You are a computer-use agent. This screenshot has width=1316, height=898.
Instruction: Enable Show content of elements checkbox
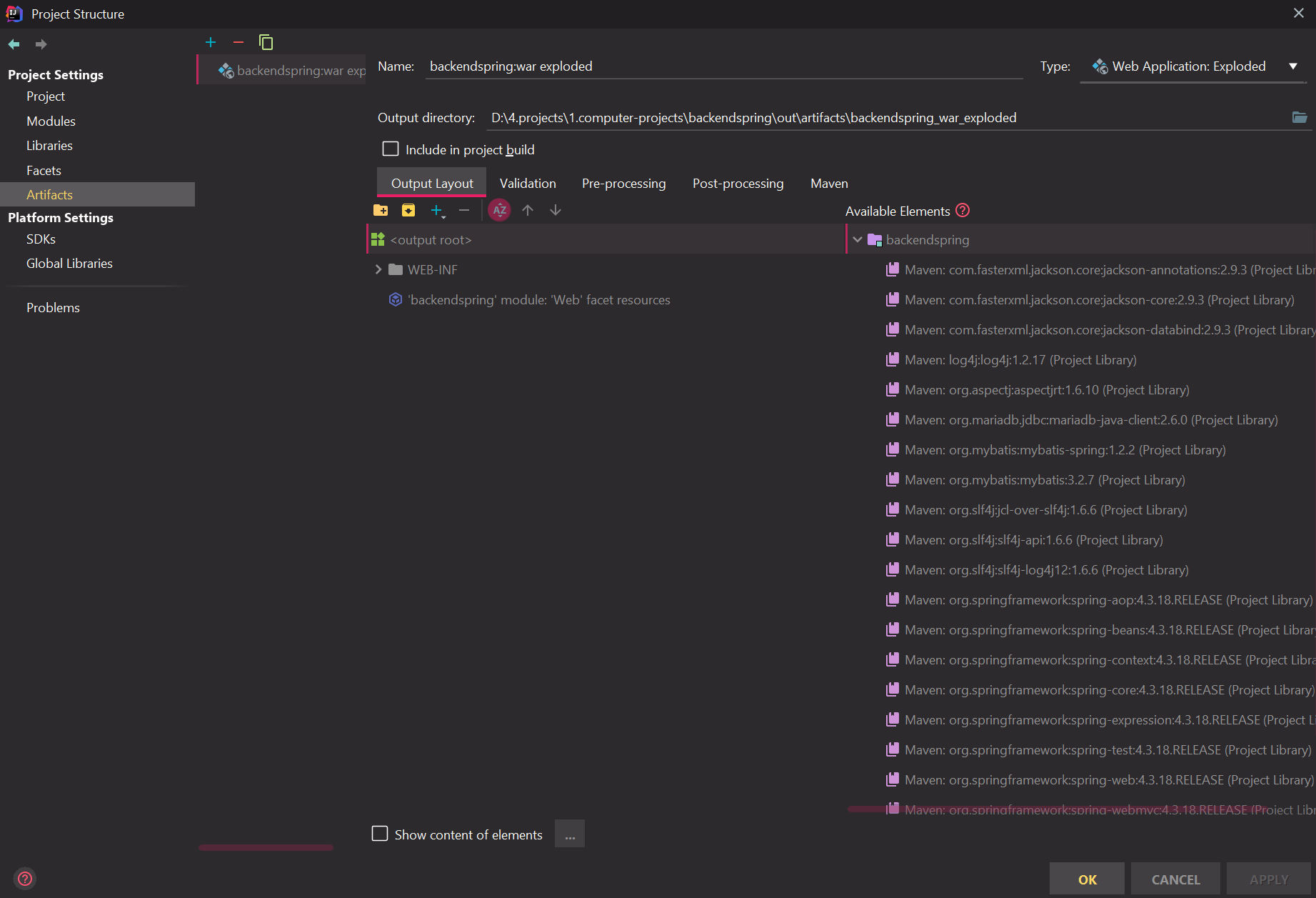pos(380,834)
